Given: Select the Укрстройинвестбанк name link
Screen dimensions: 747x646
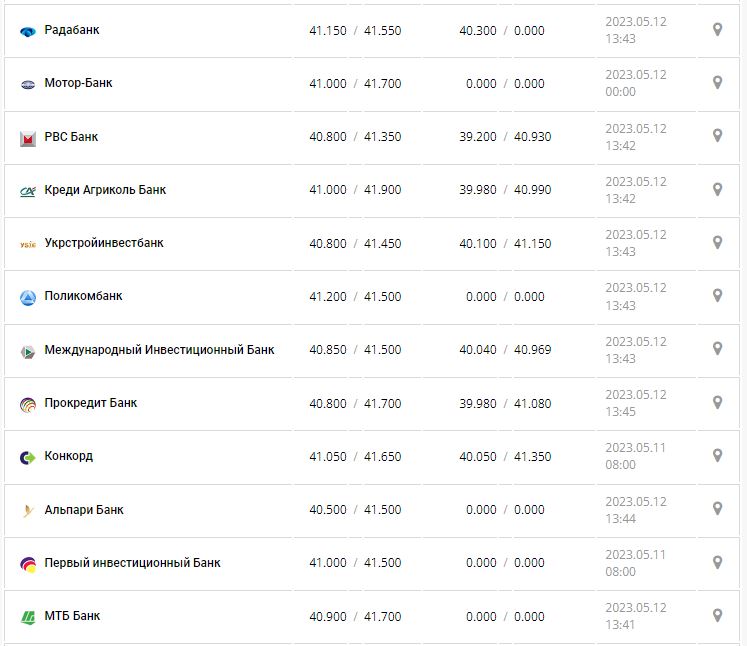Looking at the screenshot, I should pyautogui.click(x=104, y=243).
